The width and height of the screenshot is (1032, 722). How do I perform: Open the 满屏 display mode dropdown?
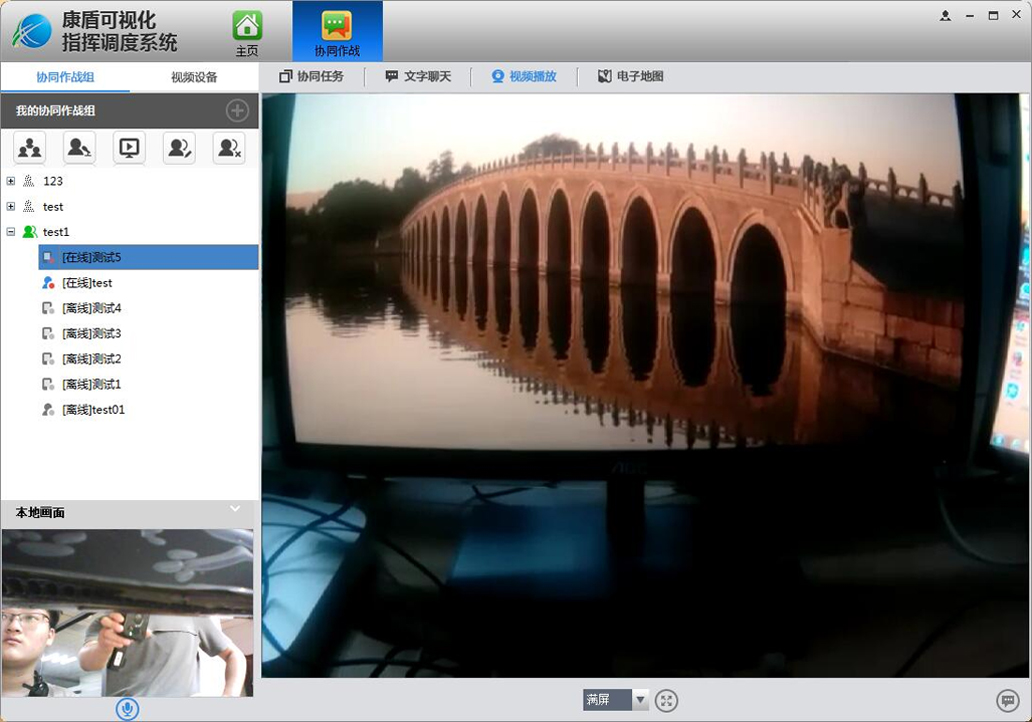(x=640, y=700)
